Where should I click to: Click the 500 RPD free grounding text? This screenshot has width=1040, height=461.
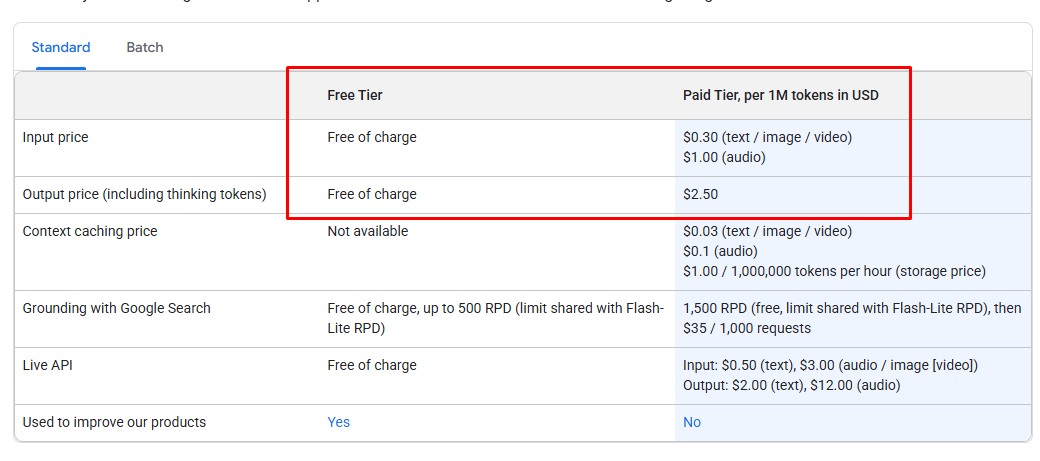[494, 308]
